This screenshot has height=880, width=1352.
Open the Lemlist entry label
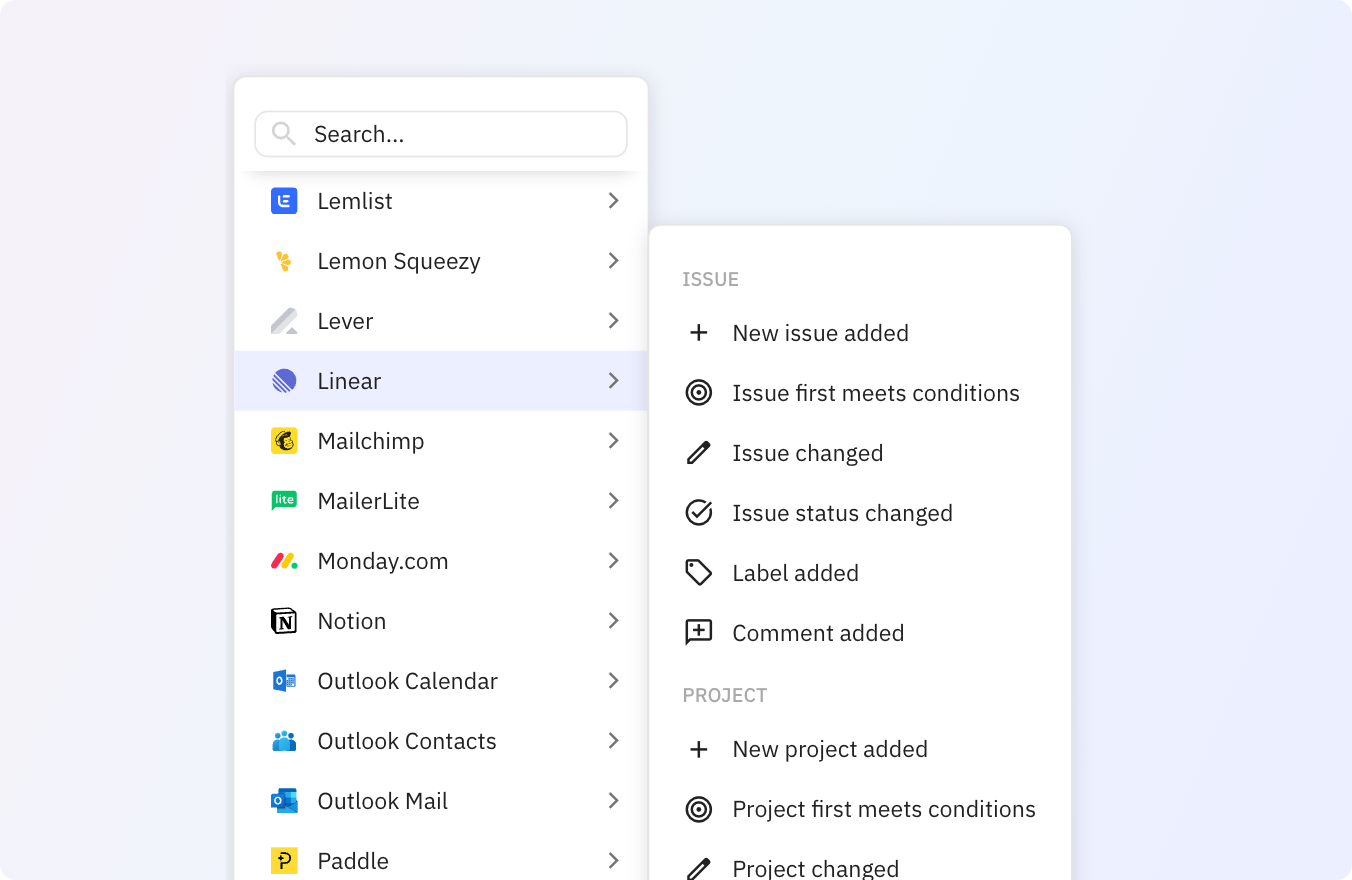click(x=355, y=201)
